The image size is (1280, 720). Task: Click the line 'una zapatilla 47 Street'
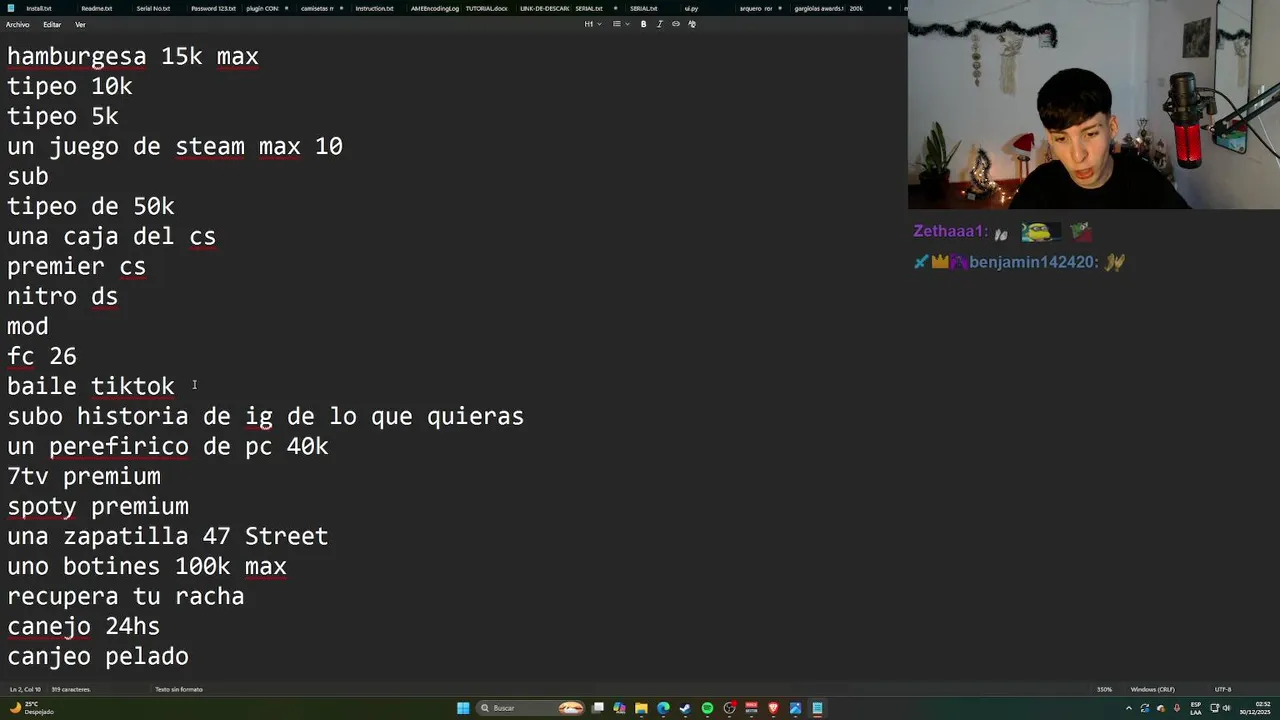coord(168,537)
